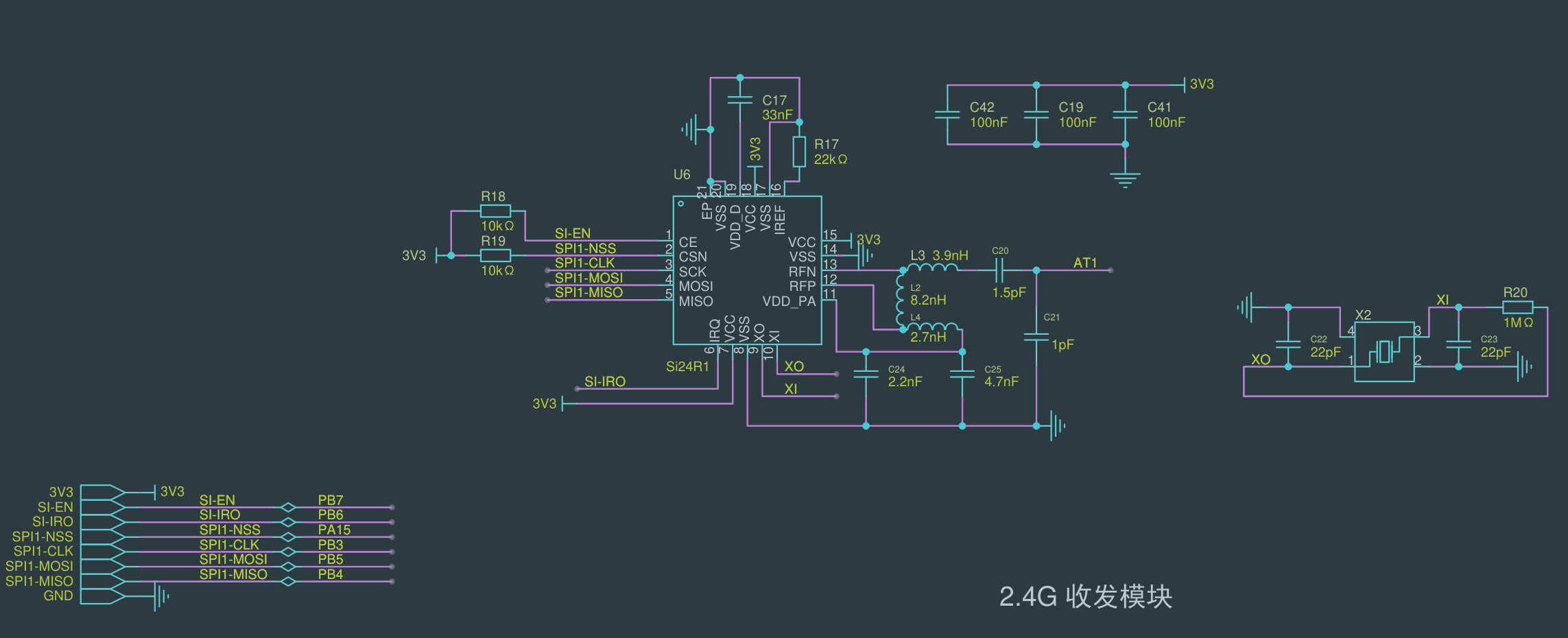This screenshot has width=1568, height=638.
Task: Select the C23 22pF capacitor symbol
Action: [1458, 344]
